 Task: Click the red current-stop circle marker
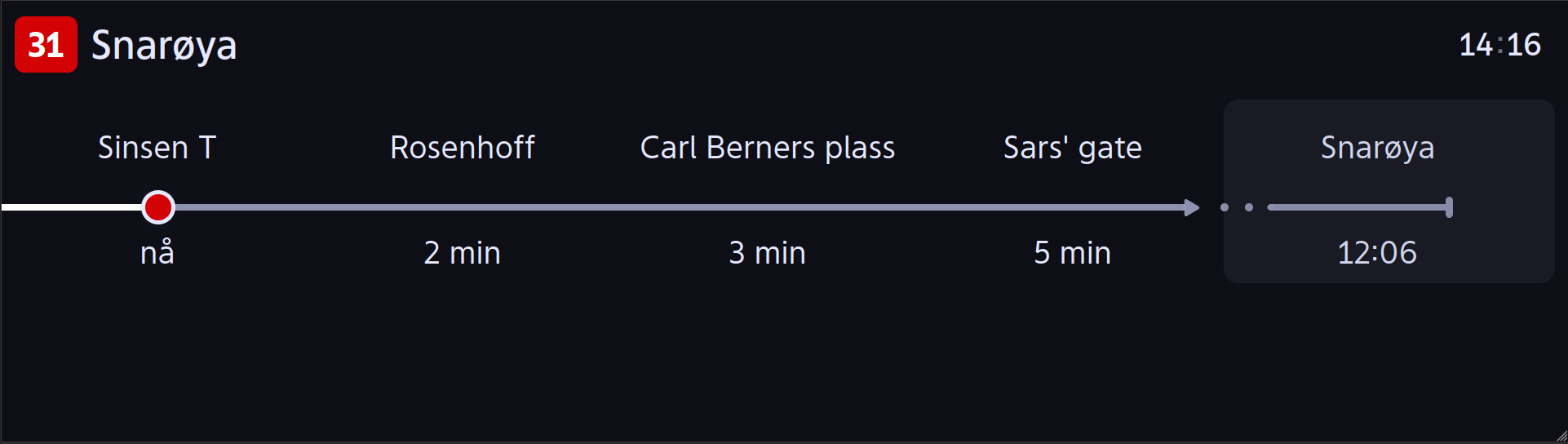(x=158, y=207)
